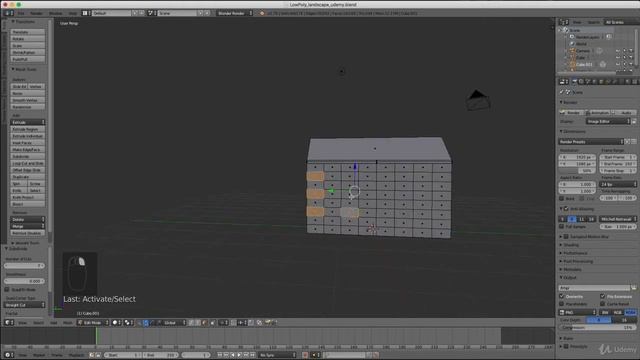Click the Inset Faces button
This screenshot has width=640, height=360.
click(27, 143)
